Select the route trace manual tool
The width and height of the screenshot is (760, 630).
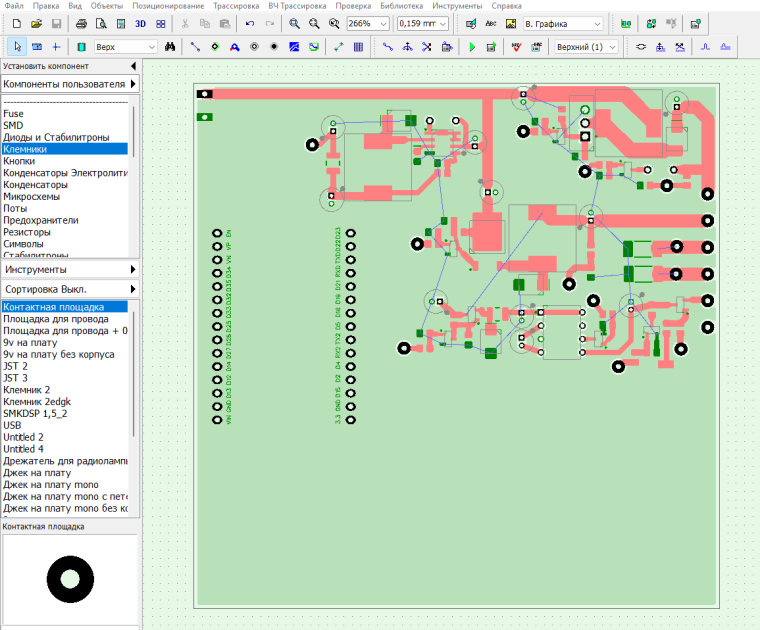coord(195,47)
